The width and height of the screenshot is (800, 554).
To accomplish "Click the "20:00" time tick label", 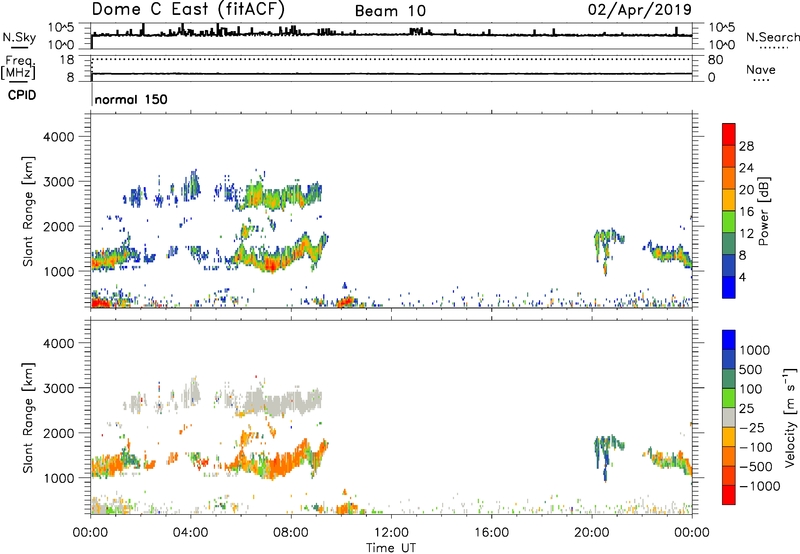I will (x=592, y=533).
